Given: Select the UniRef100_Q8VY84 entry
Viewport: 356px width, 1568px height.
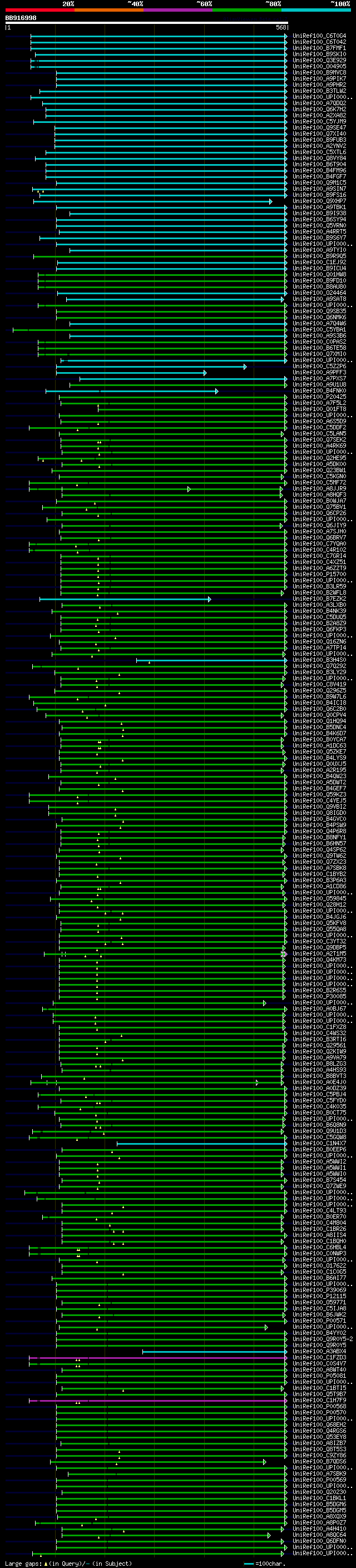Looking at the screenshot, I should (x=319, y=159).
